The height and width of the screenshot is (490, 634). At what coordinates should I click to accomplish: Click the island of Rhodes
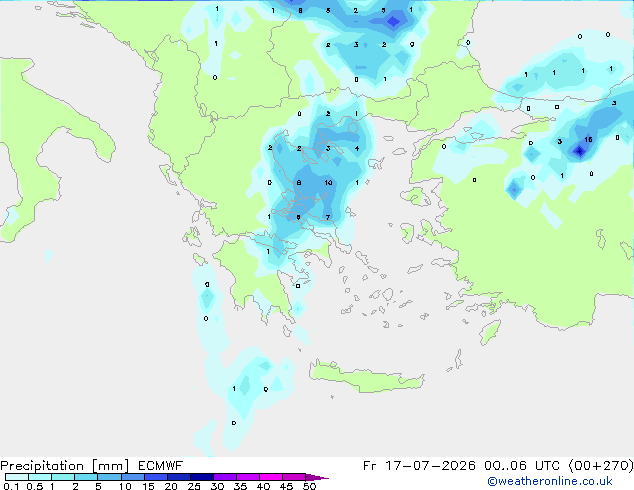pyautogui.click(x=490, y=332)
